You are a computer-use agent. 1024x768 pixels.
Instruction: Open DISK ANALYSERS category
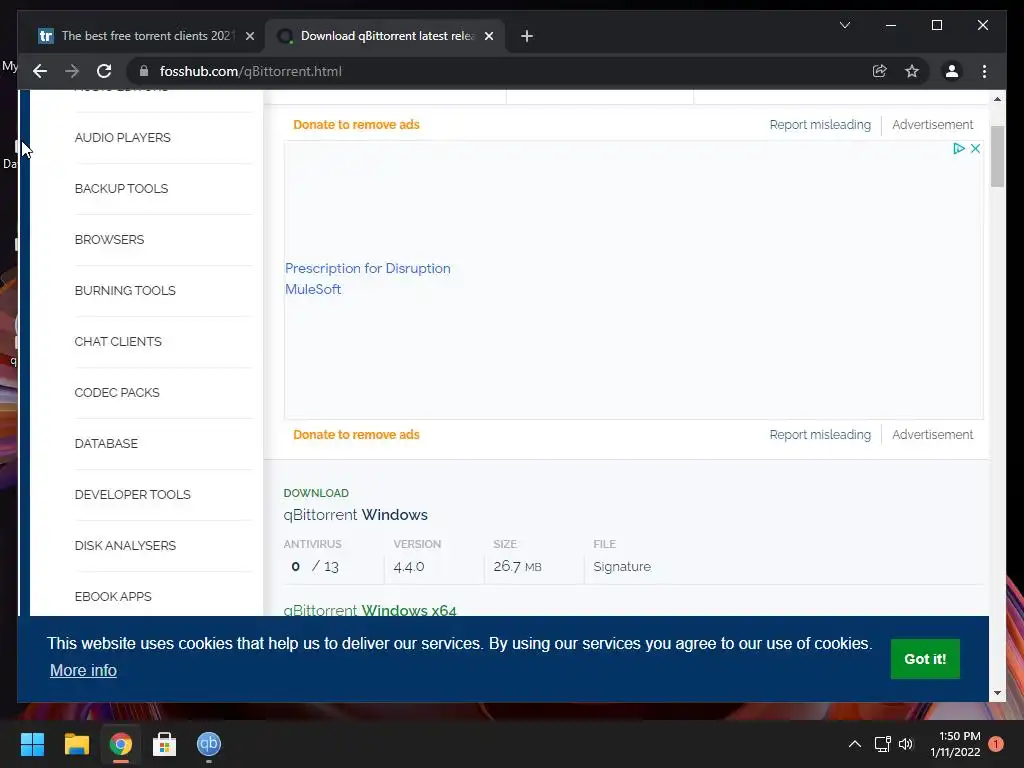tap(125, 545)
